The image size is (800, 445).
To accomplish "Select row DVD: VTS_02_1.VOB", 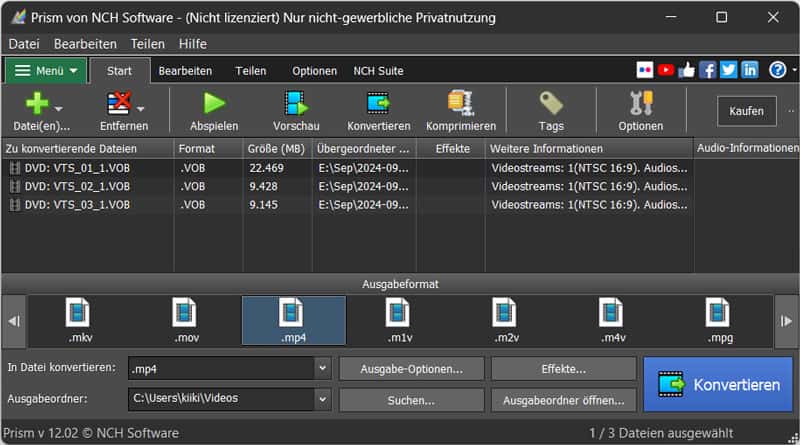I will (x=347, y=186).
